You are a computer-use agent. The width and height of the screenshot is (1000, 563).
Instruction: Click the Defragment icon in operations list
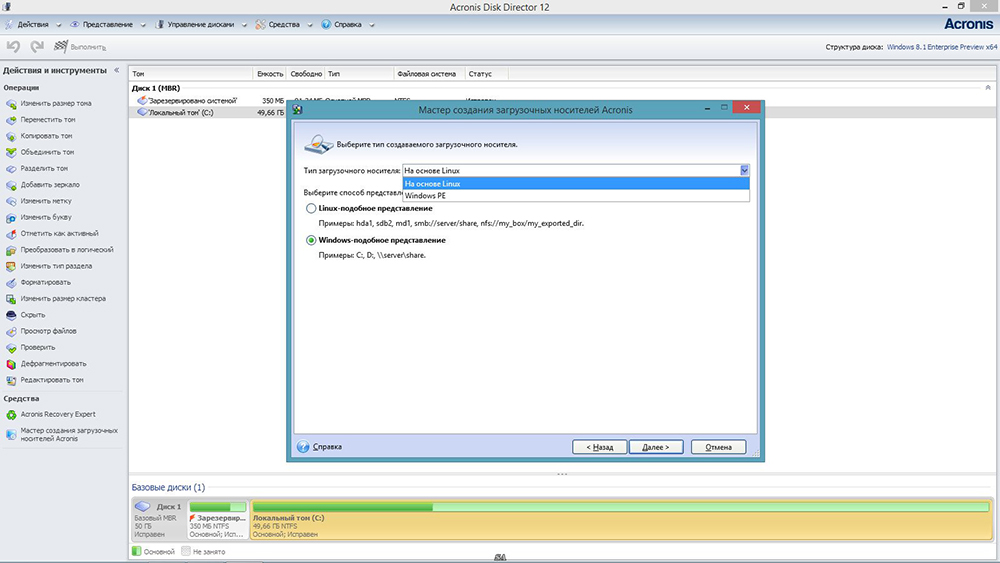click(11, 363)
